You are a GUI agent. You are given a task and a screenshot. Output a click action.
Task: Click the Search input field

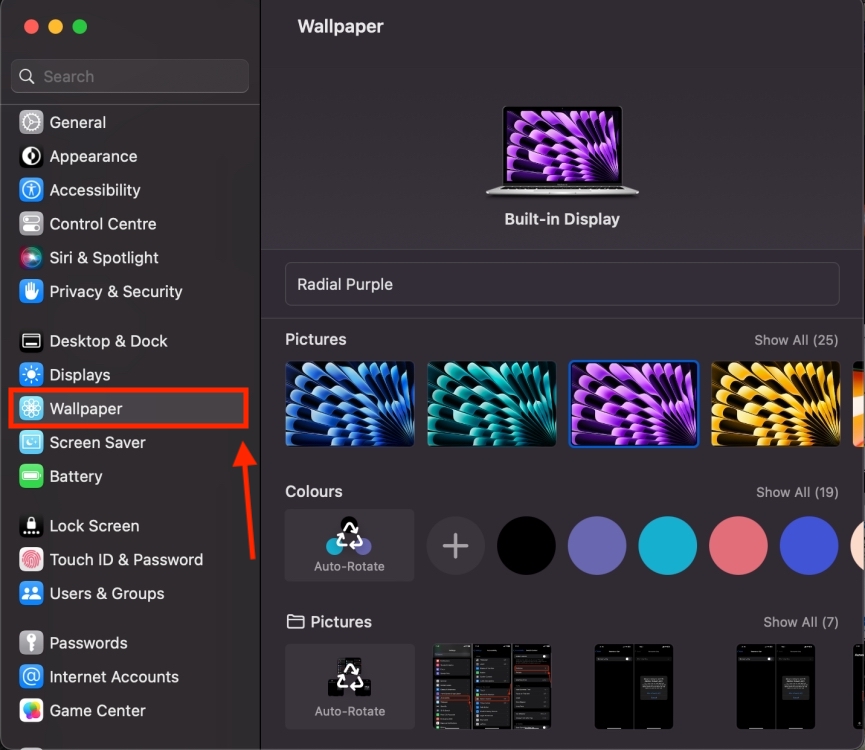pos(130,76)
